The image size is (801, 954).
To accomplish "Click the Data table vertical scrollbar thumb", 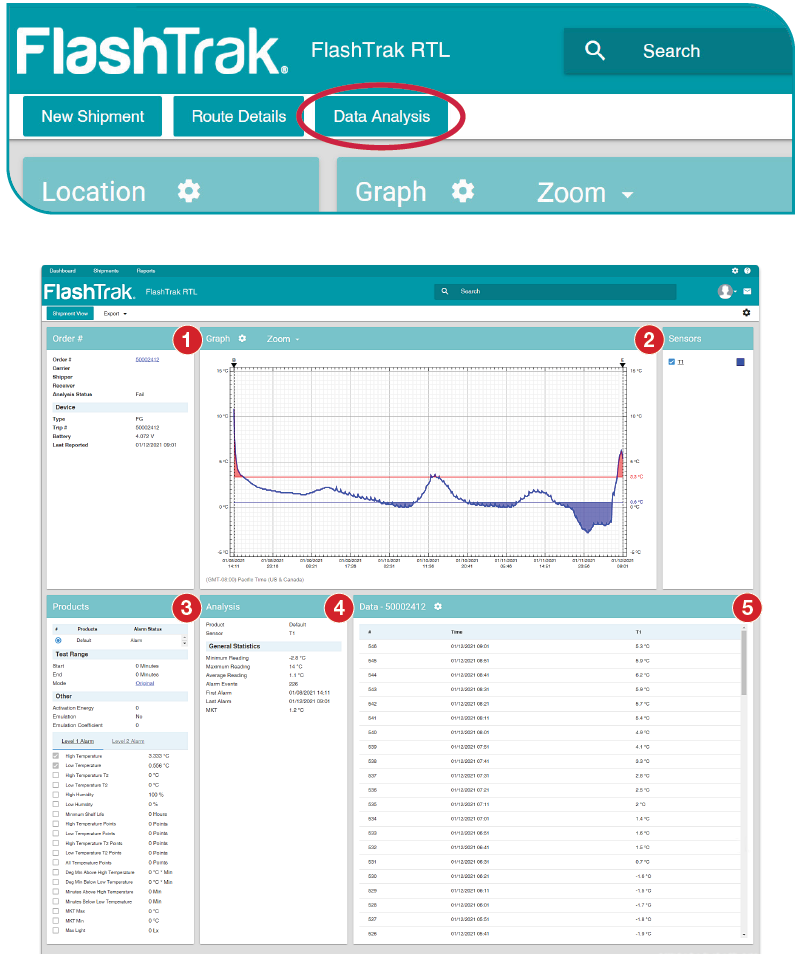I will (x=744, y=663).
